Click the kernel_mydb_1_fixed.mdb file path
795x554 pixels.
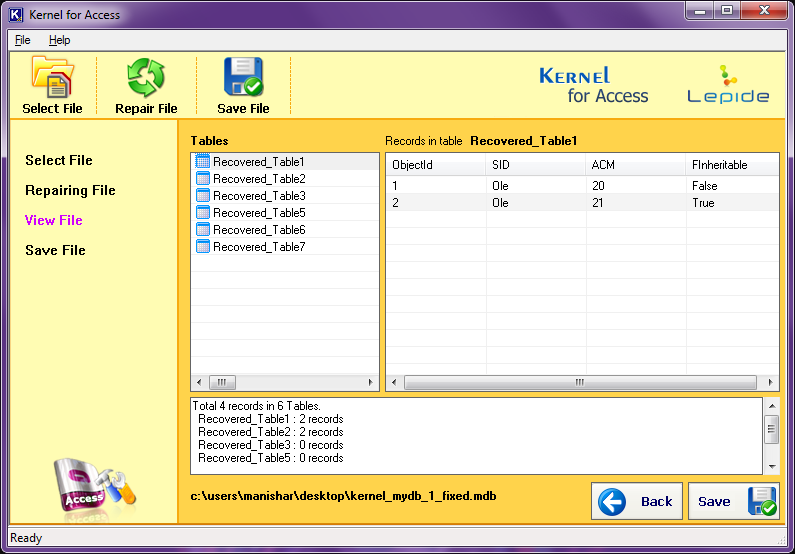coord(343,496)
